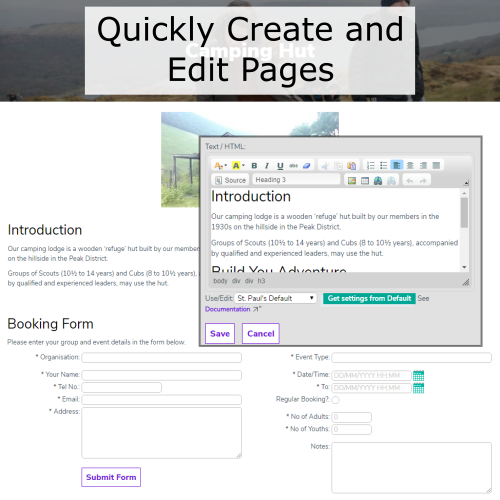Cancel the Text/HTML editing dialog
The height and width of the screenshot is (500, 500).
[261, 333]
